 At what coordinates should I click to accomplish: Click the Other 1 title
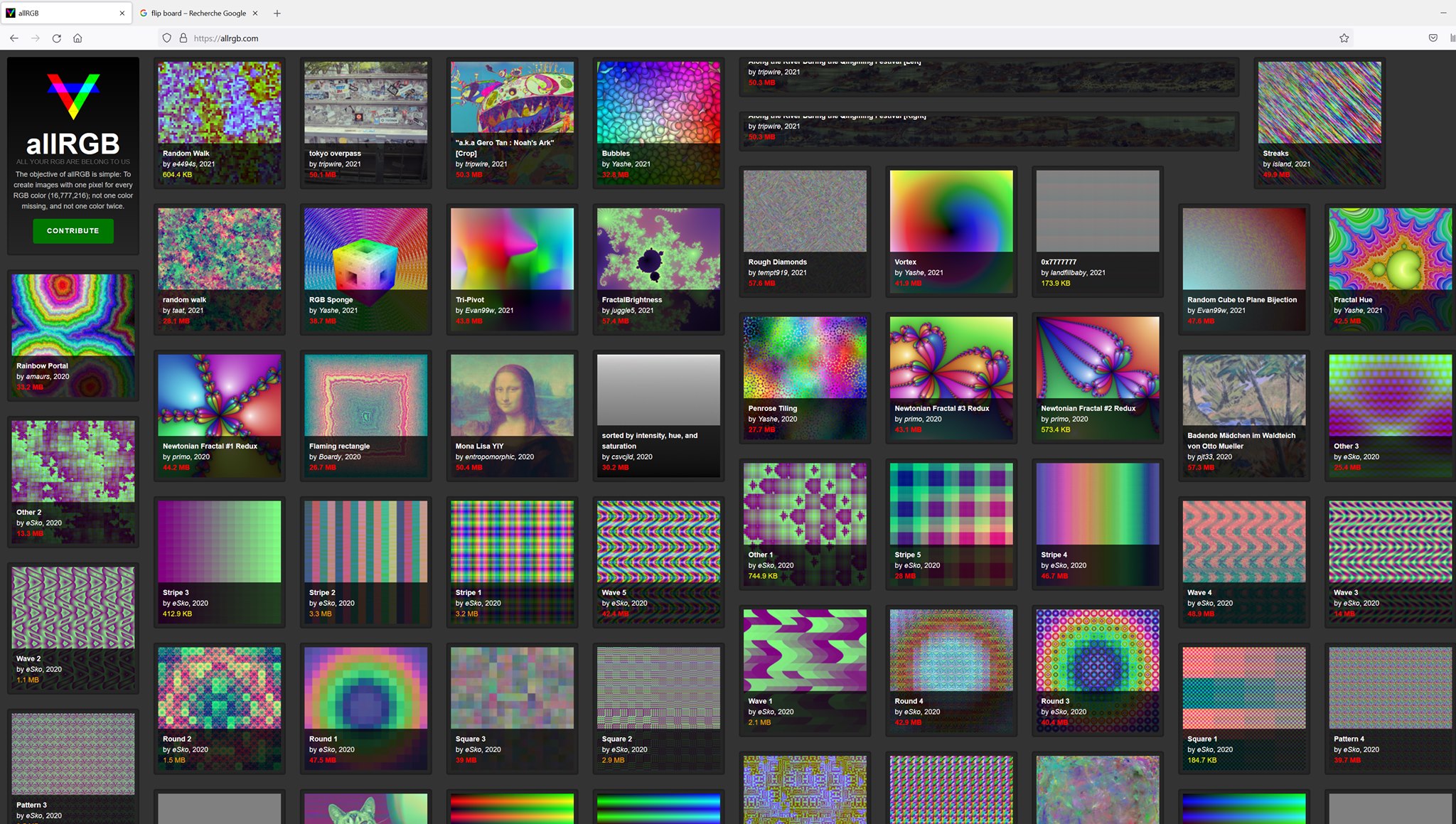[760, 555]
